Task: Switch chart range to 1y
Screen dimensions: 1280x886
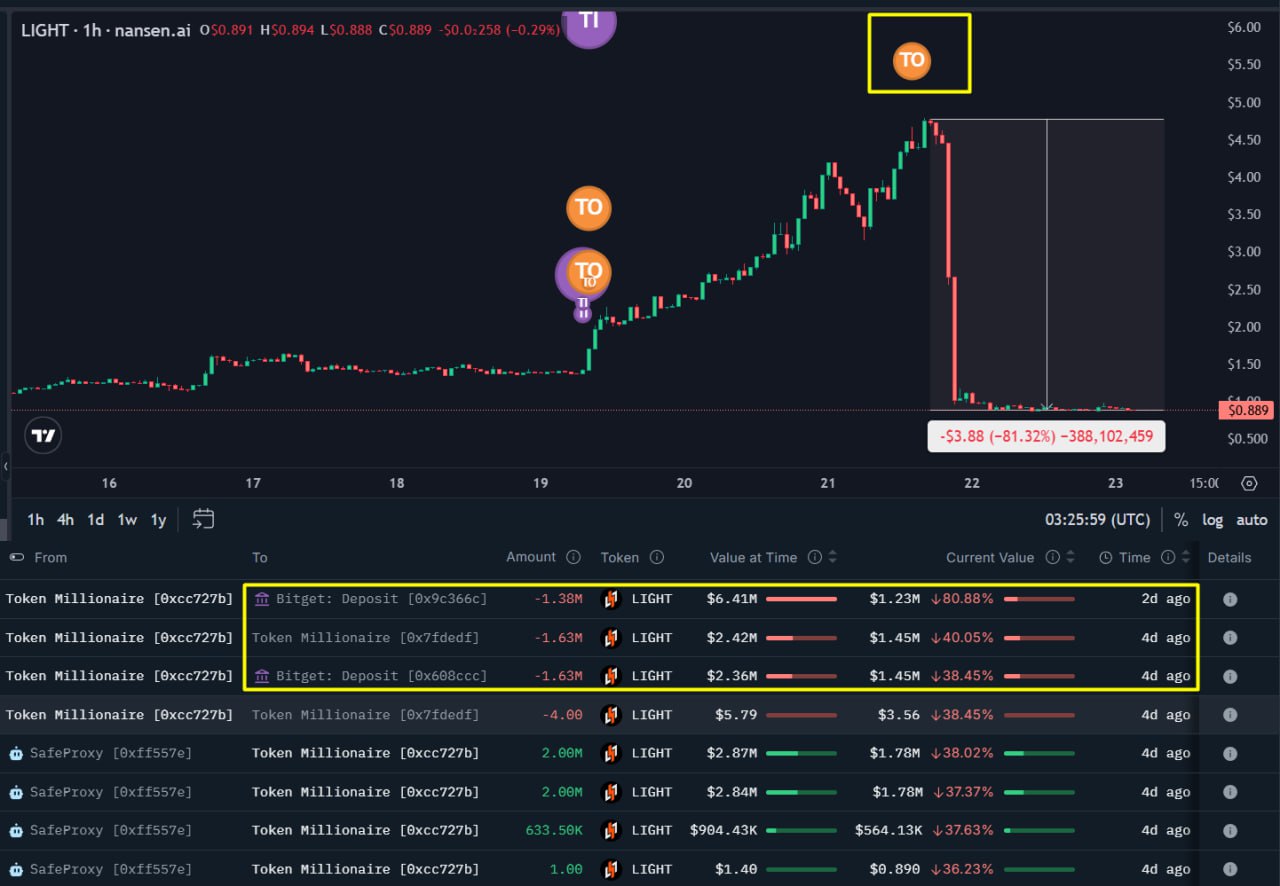Action: tap(158, 520)
